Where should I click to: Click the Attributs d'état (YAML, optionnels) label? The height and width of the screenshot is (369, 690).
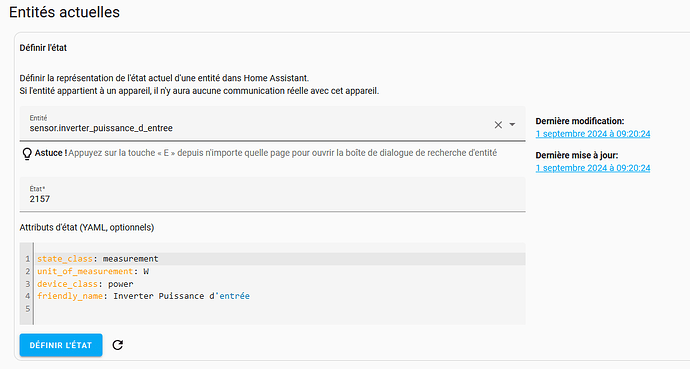click(x=87, y=227)
